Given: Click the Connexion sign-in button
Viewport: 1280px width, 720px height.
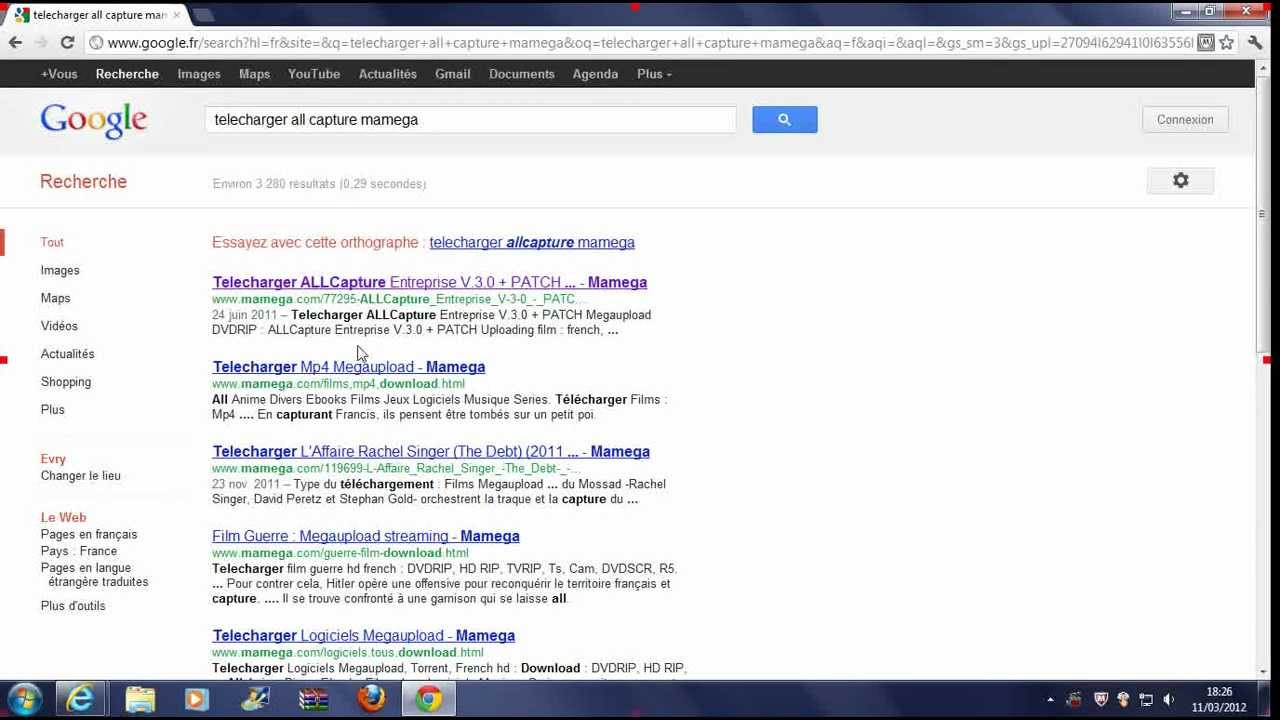Looking at the screenshot, I should click(1185, 119).
